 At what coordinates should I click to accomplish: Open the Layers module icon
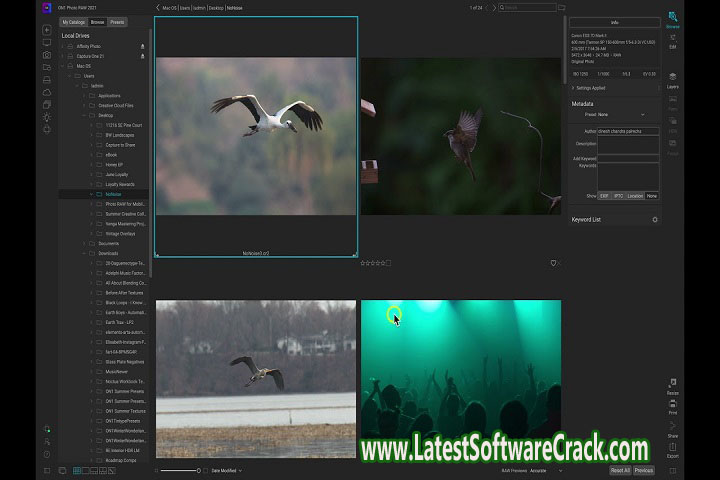pos(673,80)
